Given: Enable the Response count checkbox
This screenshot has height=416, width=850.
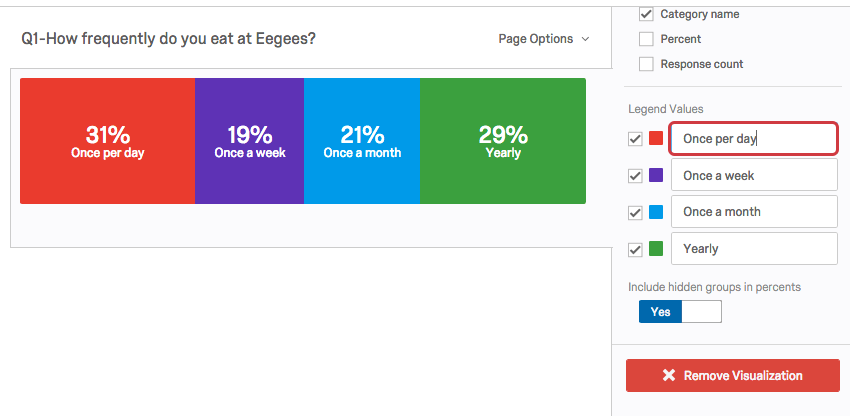Looking at the screenshot, I should click(646, 64).
